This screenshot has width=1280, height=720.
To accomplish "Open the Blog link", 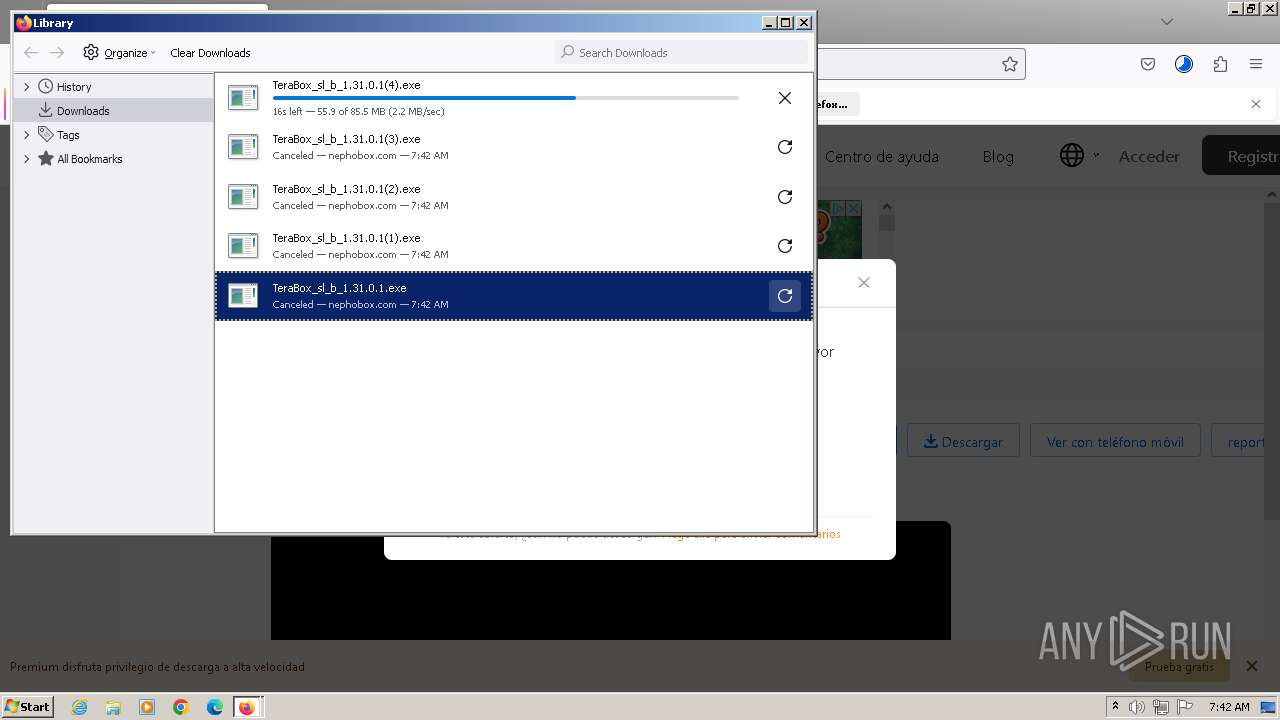I will 998,156.
